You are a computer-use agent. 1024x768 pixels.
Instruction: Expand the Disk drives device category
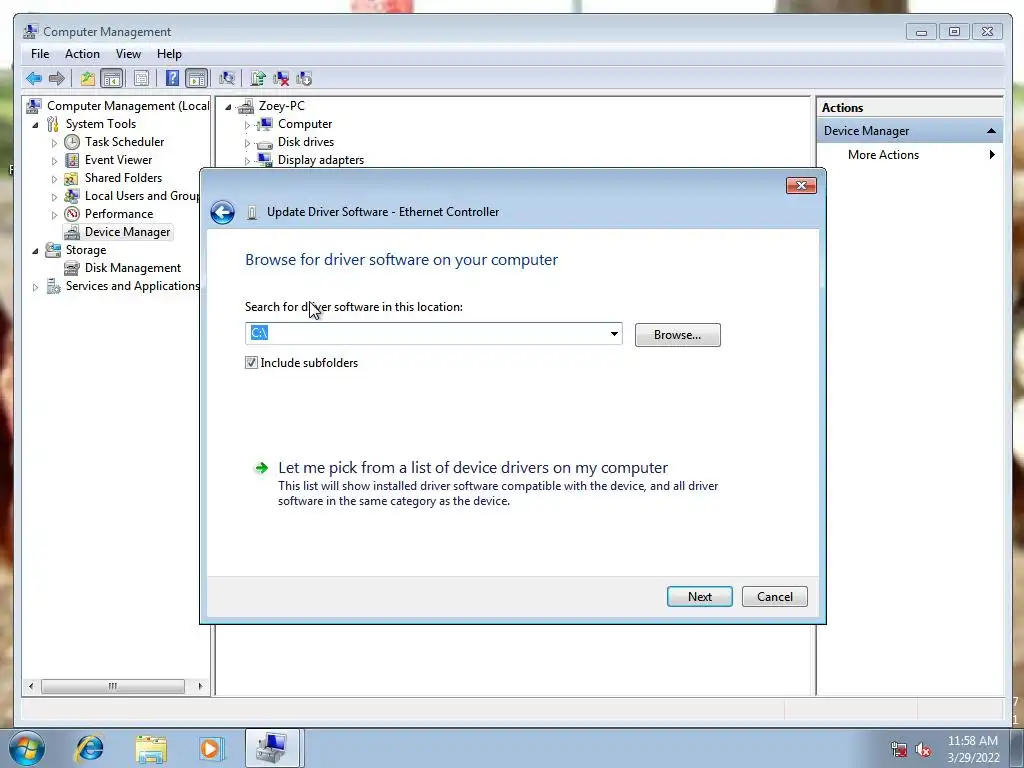(x=247, y=142)
